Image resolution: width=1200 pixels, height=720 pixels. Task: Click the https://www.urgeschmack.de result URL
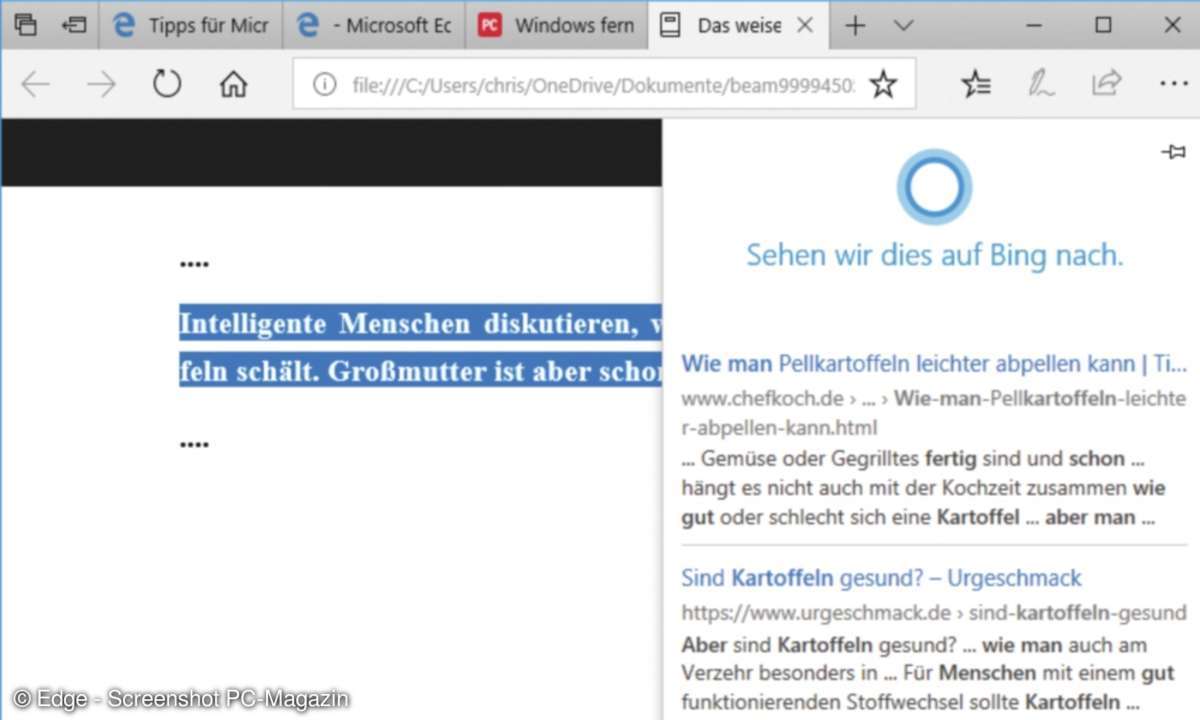coord(934,612)
